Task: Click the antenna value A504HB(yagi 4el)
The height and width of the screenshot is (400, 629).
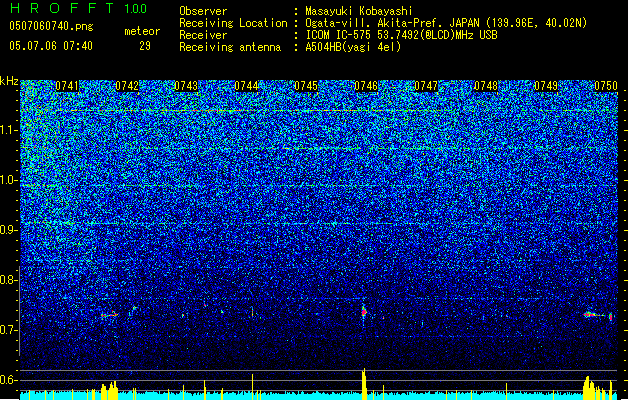Action: tap(353, 47)
